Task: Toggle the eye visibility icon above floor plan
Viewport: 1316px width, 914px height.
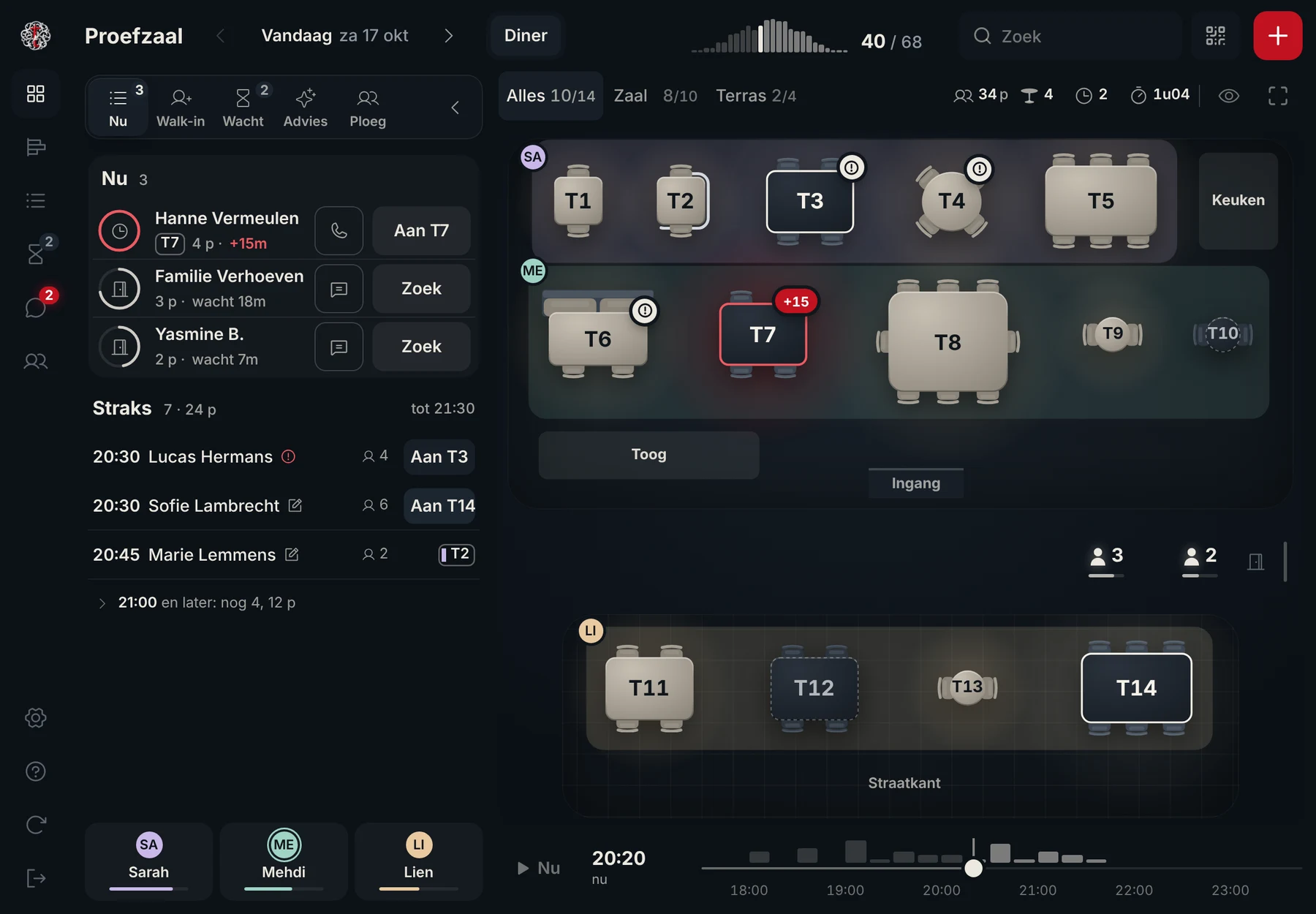Action: coord(1228,96)
